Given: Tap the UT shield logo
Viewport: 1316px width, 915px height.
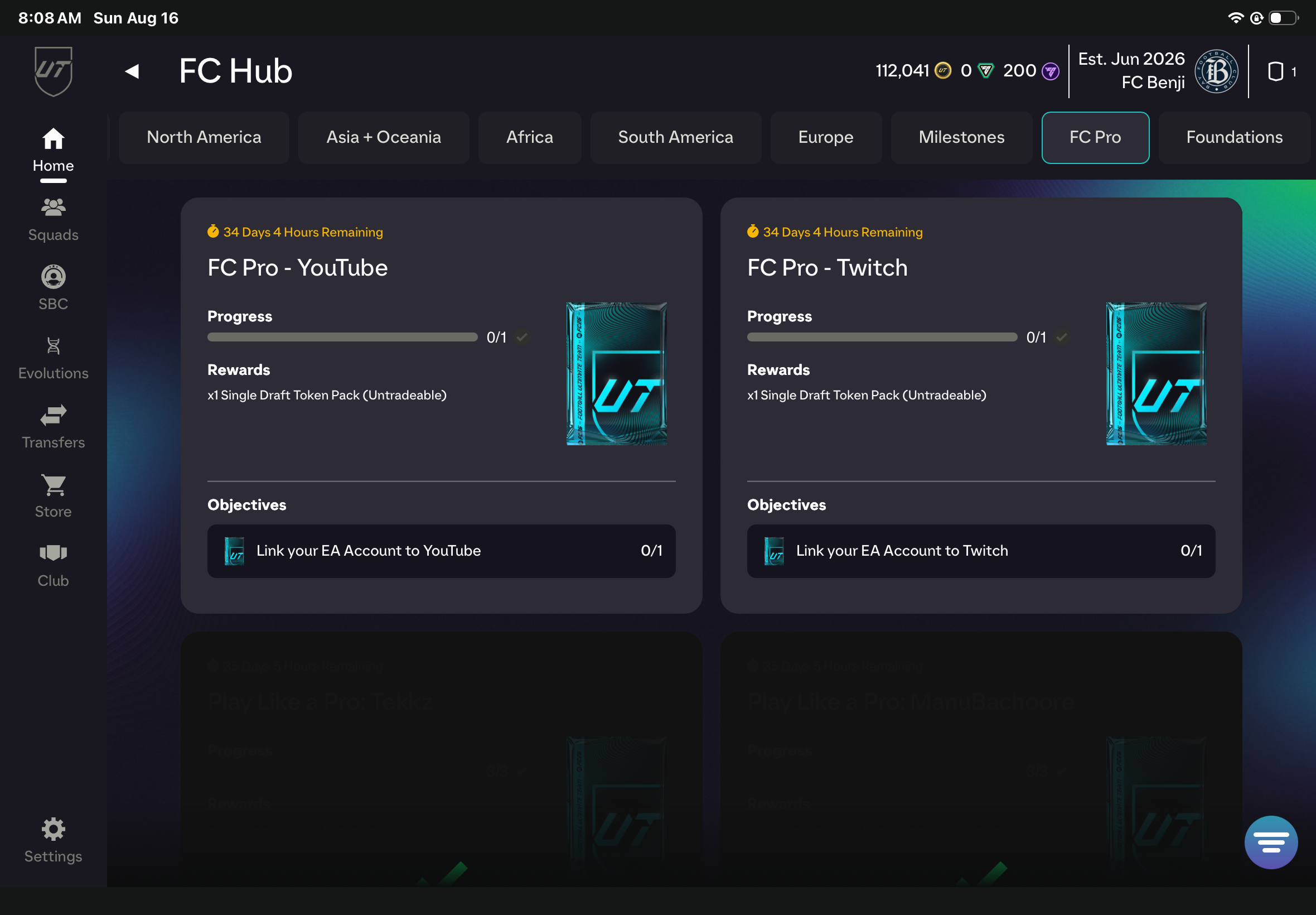Looking at the screenshot, I should (54, 71).
